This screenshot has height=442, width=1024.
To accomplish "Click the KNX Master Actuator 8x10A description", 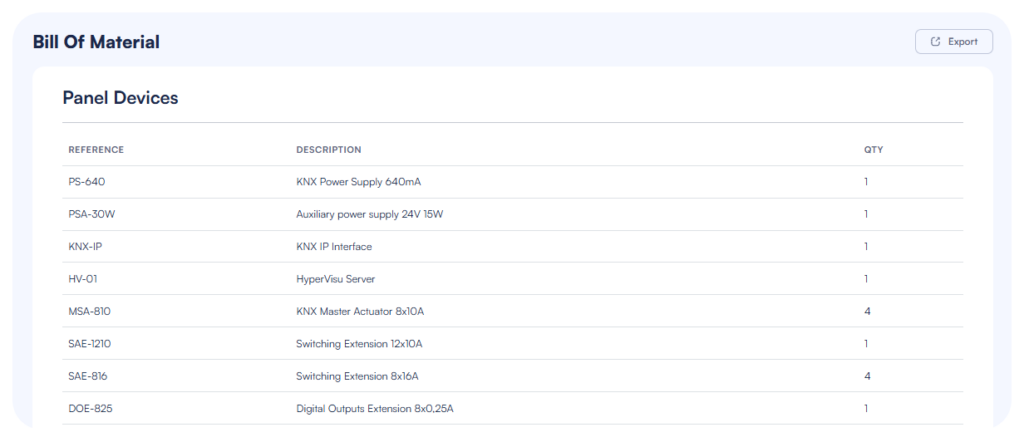I will (x=360, y=311).
